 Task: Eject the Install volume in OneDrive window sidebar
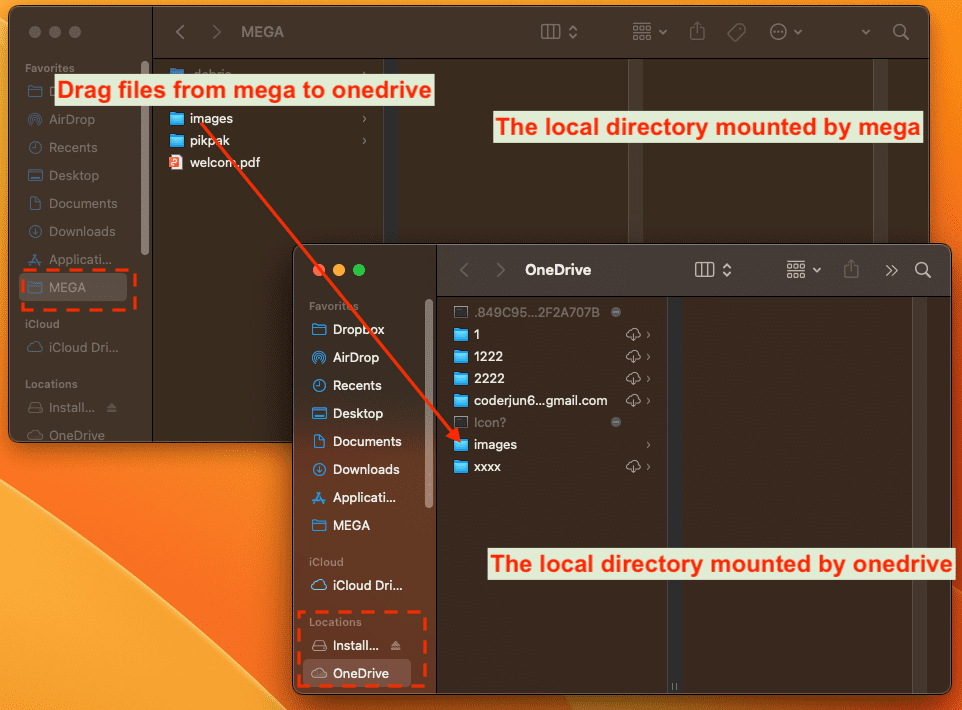click(x=396, y=646)
